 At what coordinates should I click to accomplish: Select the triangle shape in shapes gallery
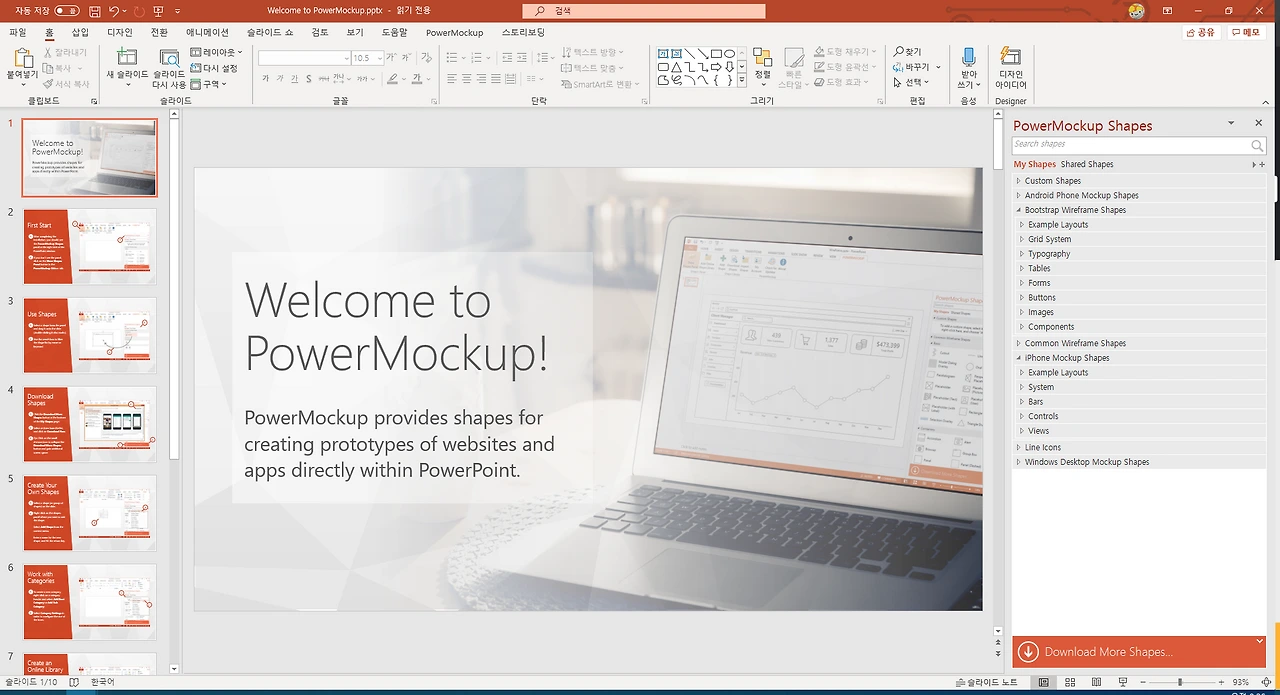point(676,67)
